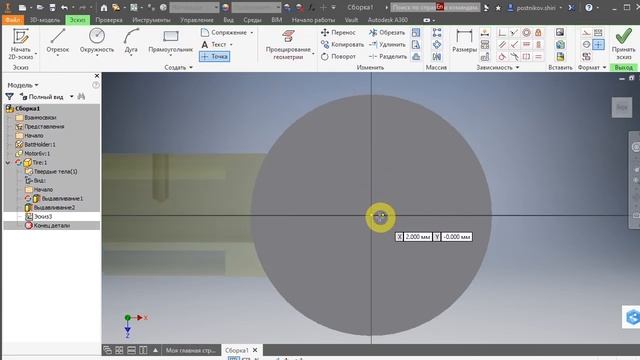Click the Размеры dimension tool
This screenshot has height=360, width=640.
coord(464,40)
